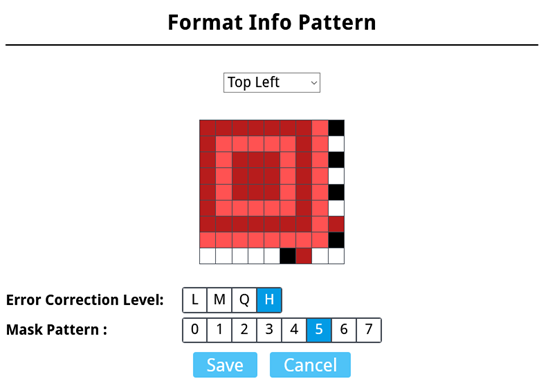Save the format info pattern
Image resolution: width=548 pixels, height=388 pixels.
tap(225, 365)
